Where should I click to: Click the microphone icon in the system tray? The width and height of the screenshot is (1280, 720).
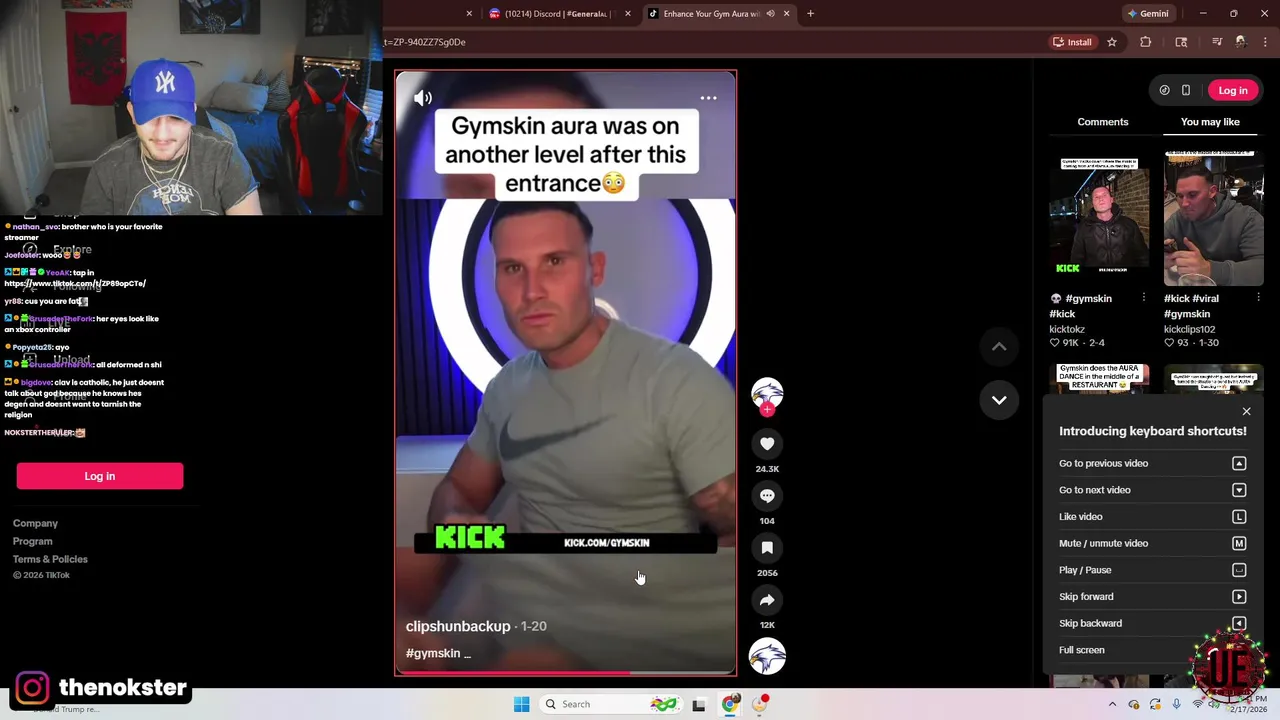(1176, 704)
